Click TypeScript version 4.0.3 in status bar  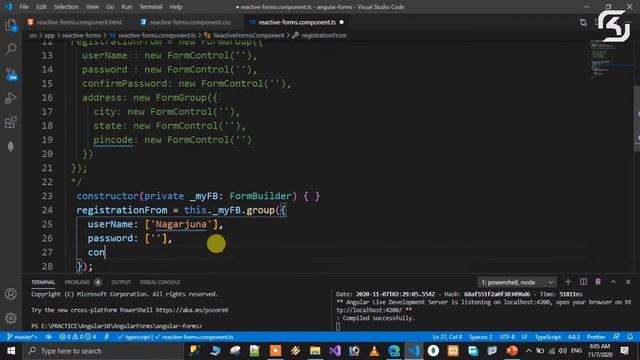click(574, 337)
